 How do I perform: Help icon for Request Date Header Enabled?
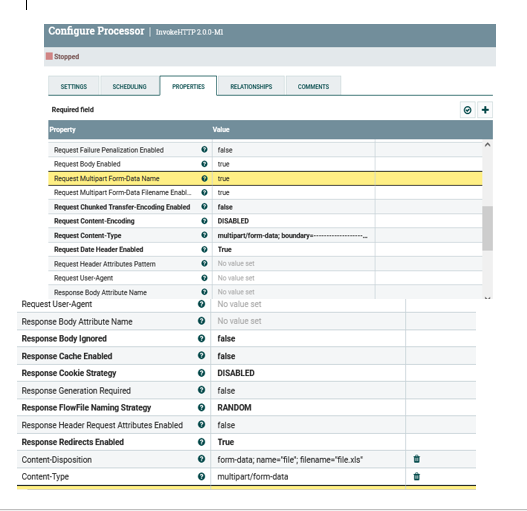point(204,249)
